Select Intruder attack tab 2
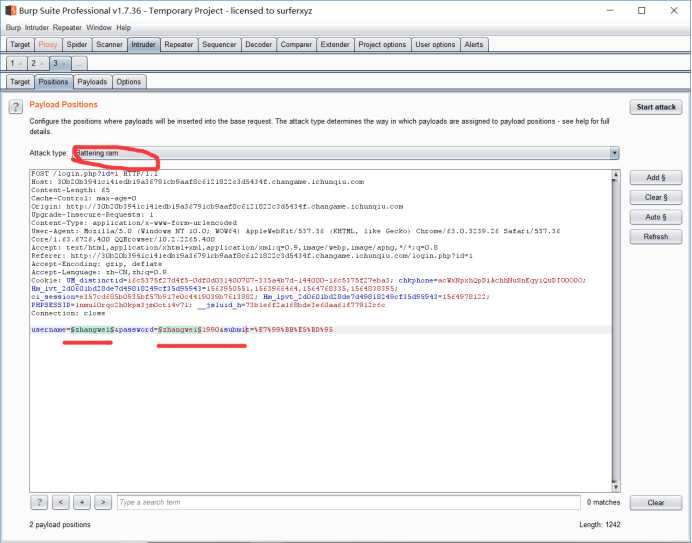 (x=38, y=64)
